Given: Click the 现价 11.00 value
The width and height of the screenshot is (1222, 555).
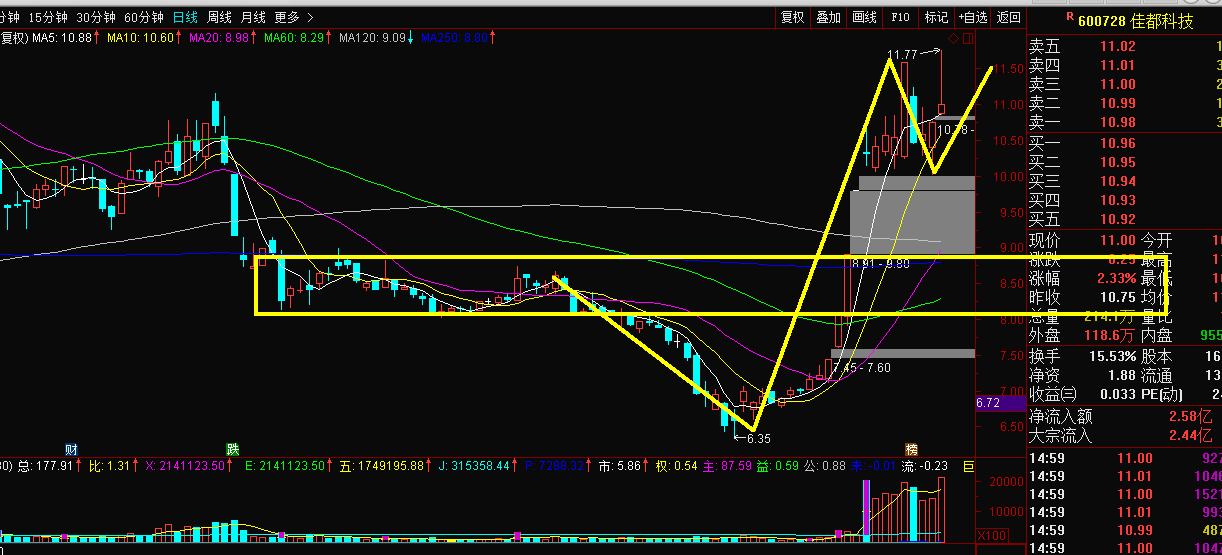Looking at the screenshot, I should pos(1118,241).
